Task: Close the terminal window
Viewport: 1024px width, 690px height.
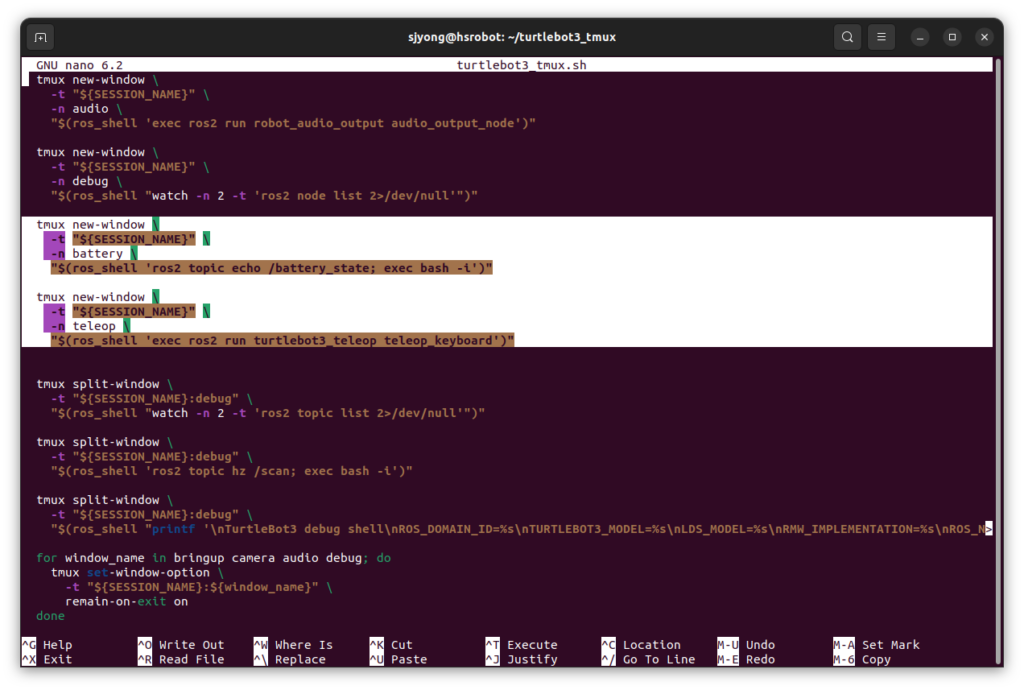Action: [984, 37]
